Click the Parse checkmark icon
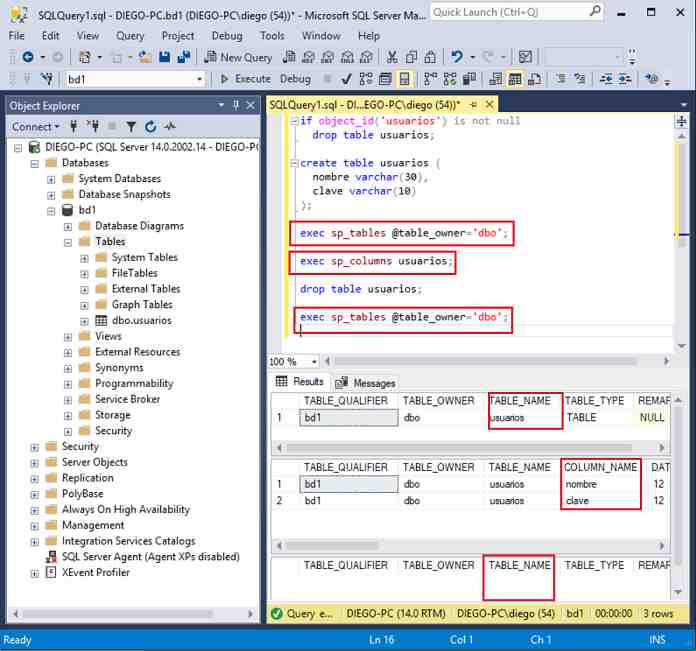This screenshot has width=696, height=651. [346, 79]
